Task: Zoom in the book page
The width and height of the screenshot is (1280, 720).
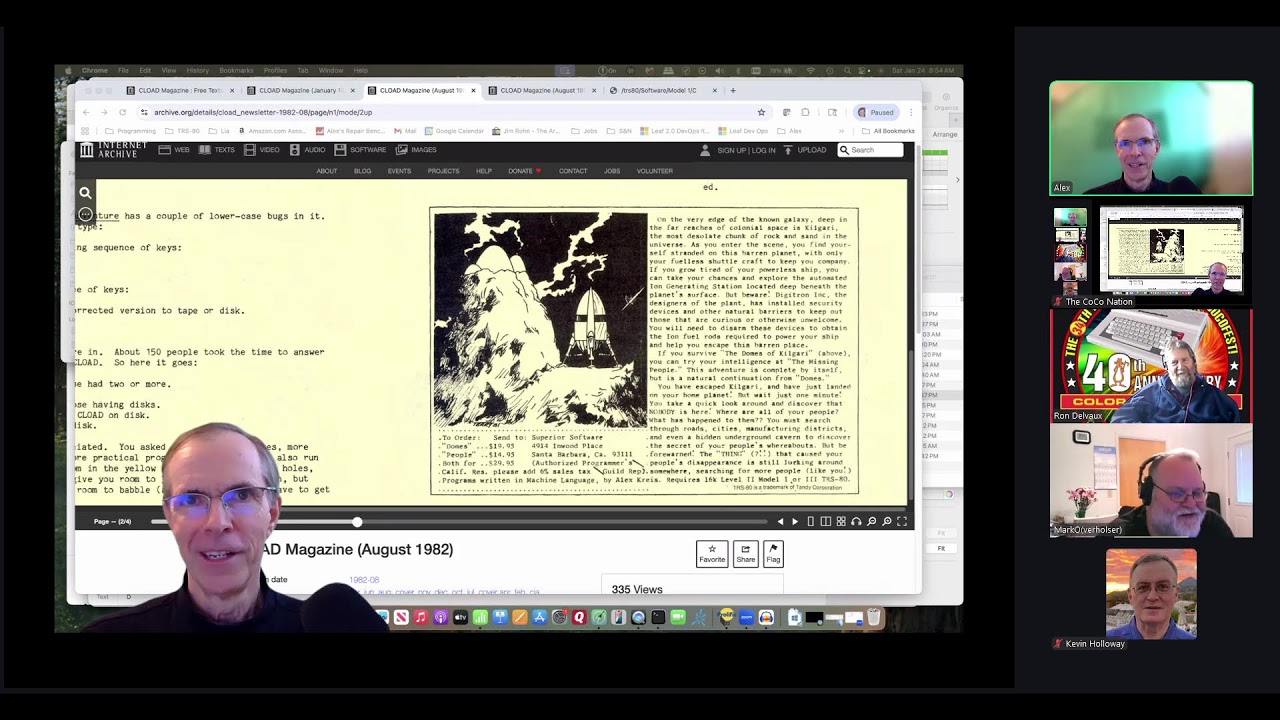Action: point(887,522)
